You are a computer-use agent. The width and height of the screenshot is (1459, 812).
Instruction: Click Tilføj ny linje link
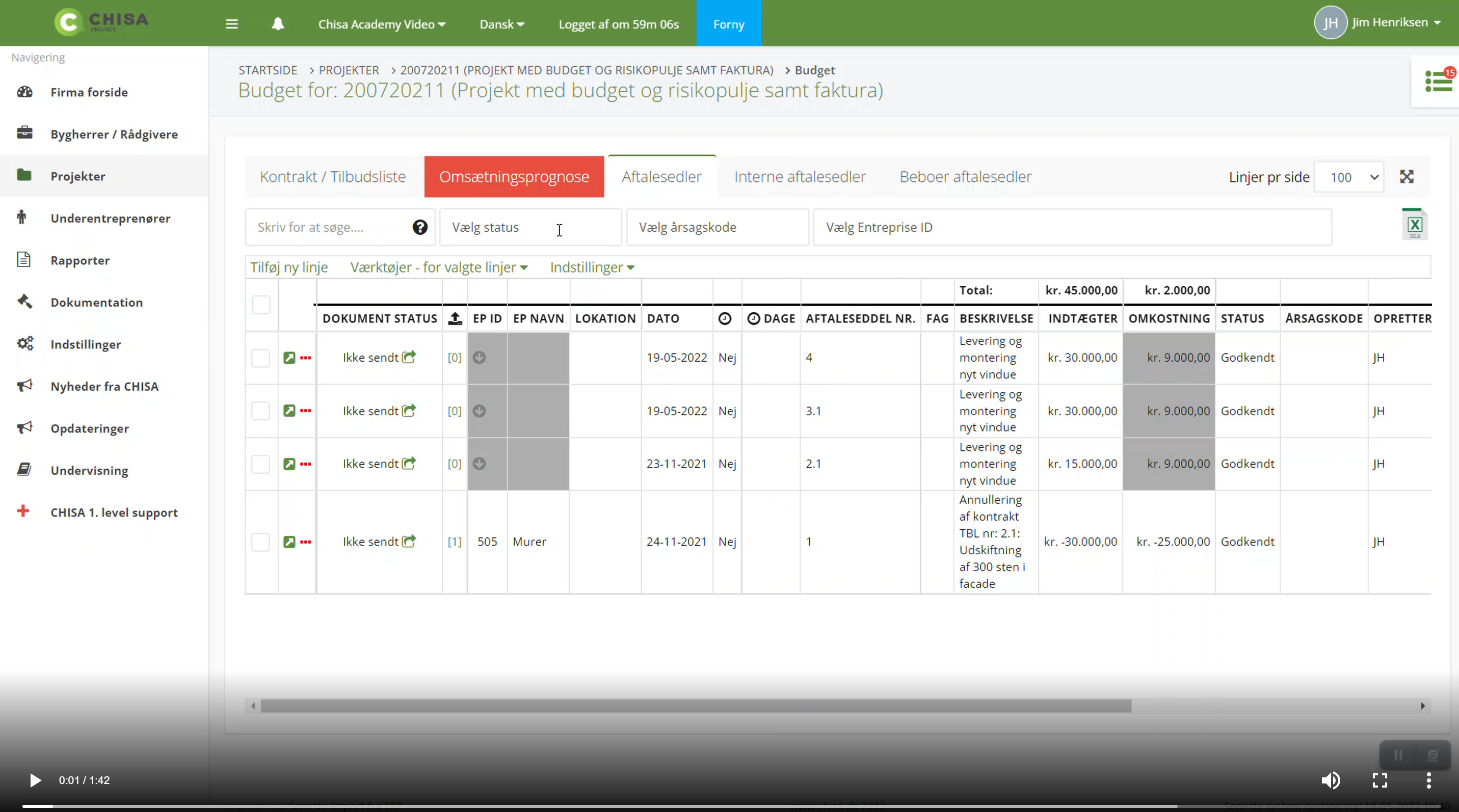click(x=289, y=267)
